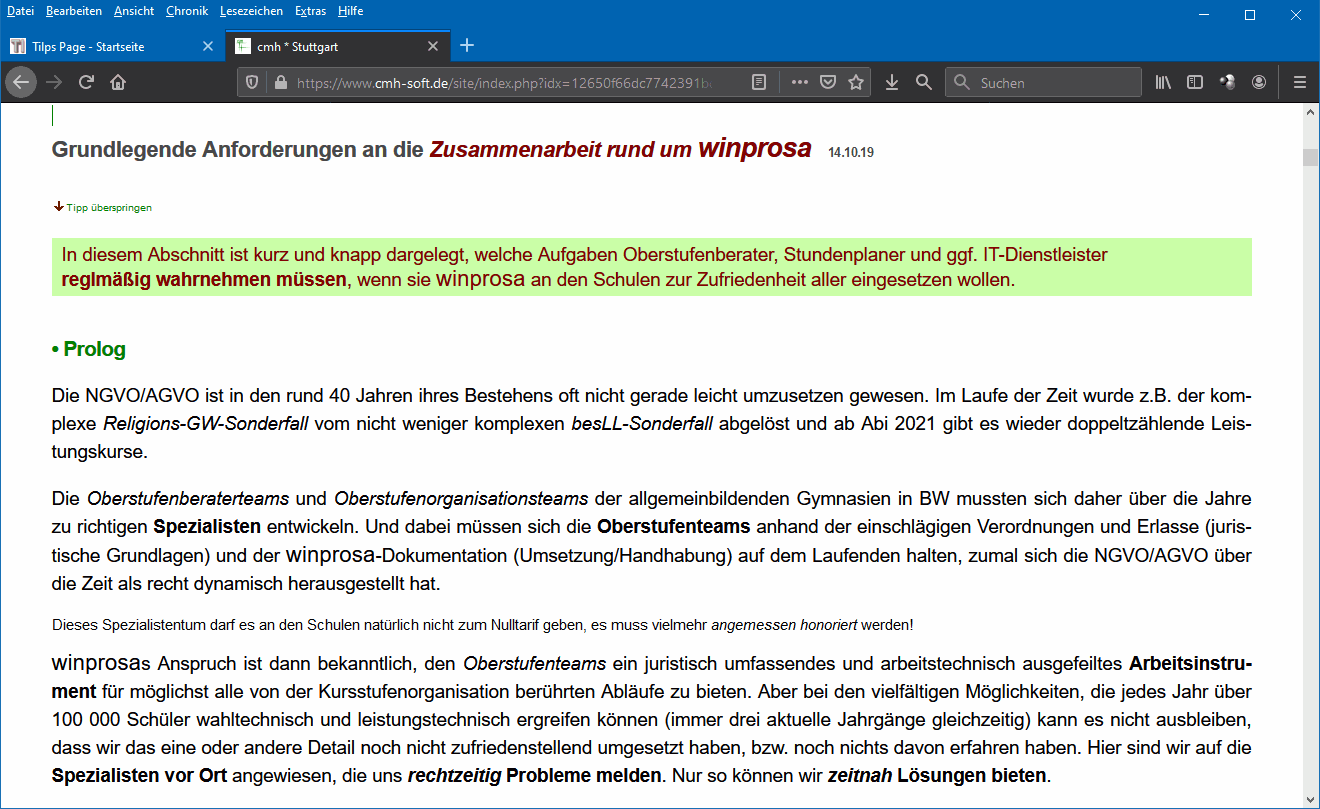1320x809 pixels.
Task: View site security lock information
Action: pyautogui.click(x=280, y=82)
